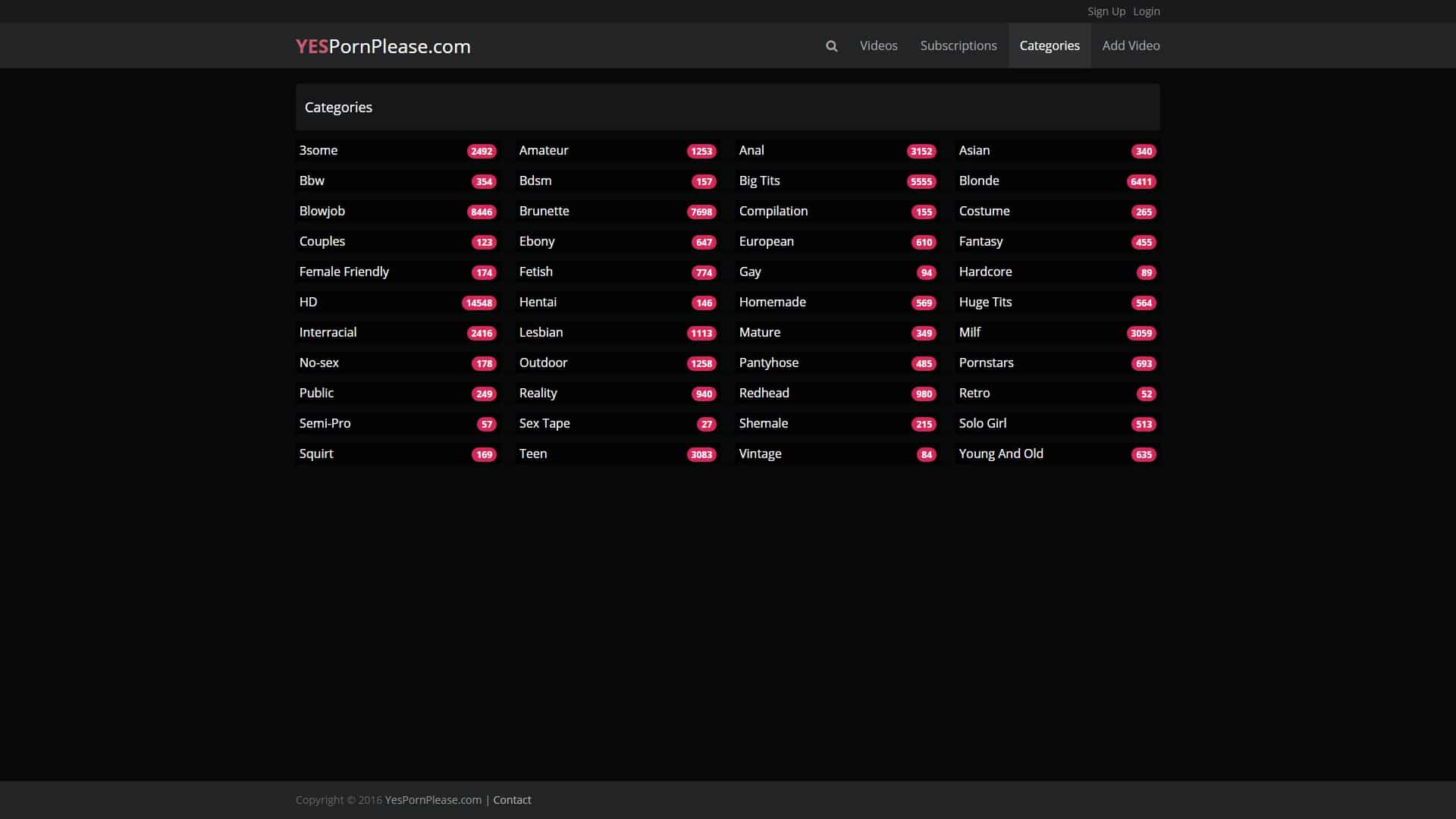The height and width of the screenshot is (819, 1456).
Task: Choose the Fantasy category
Action: [981, 241]
